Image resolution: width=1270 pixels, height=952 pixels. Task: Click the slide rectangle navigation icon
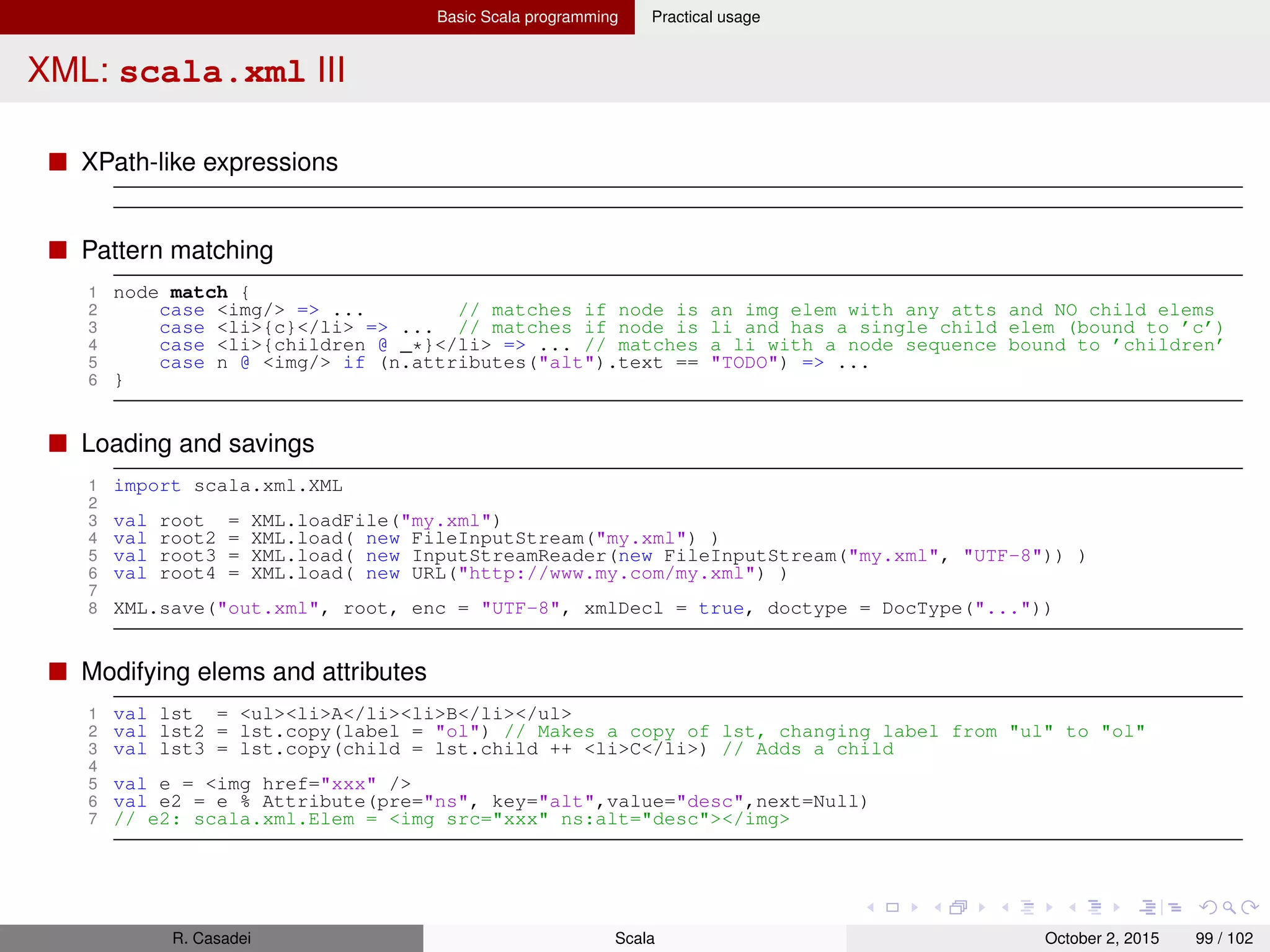[x=892, y=907]
